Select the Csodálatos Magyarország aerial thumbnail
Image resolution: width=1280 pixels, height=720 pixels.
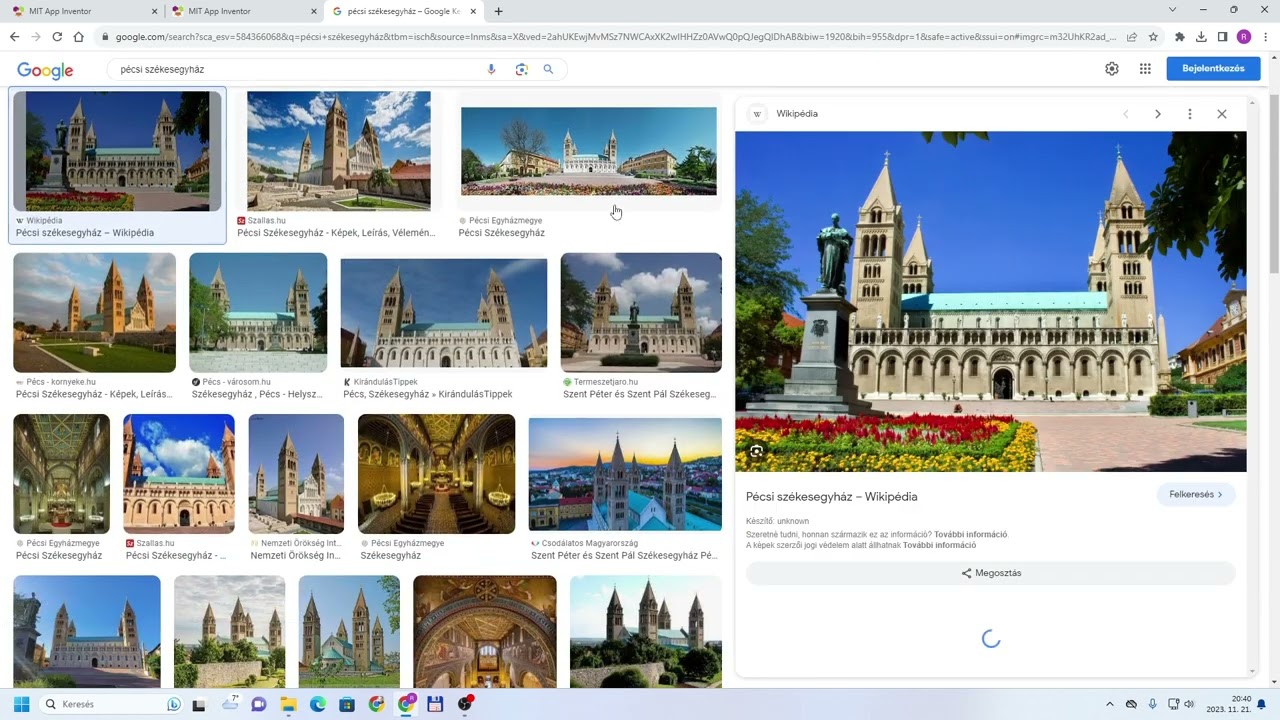(624, 474)
